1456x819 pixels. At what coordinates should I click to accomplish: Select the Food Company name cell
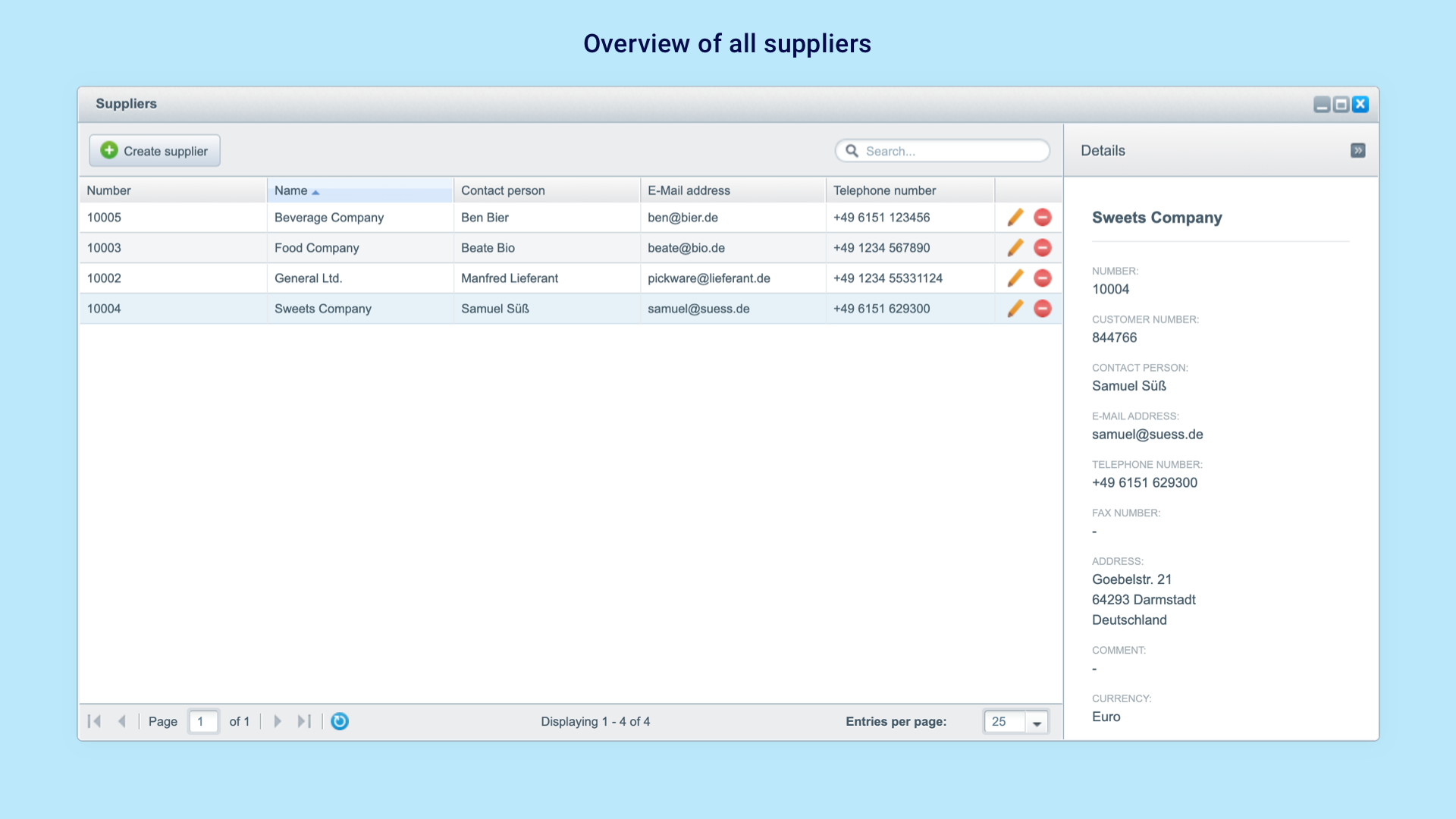click(x=359, y=248)
